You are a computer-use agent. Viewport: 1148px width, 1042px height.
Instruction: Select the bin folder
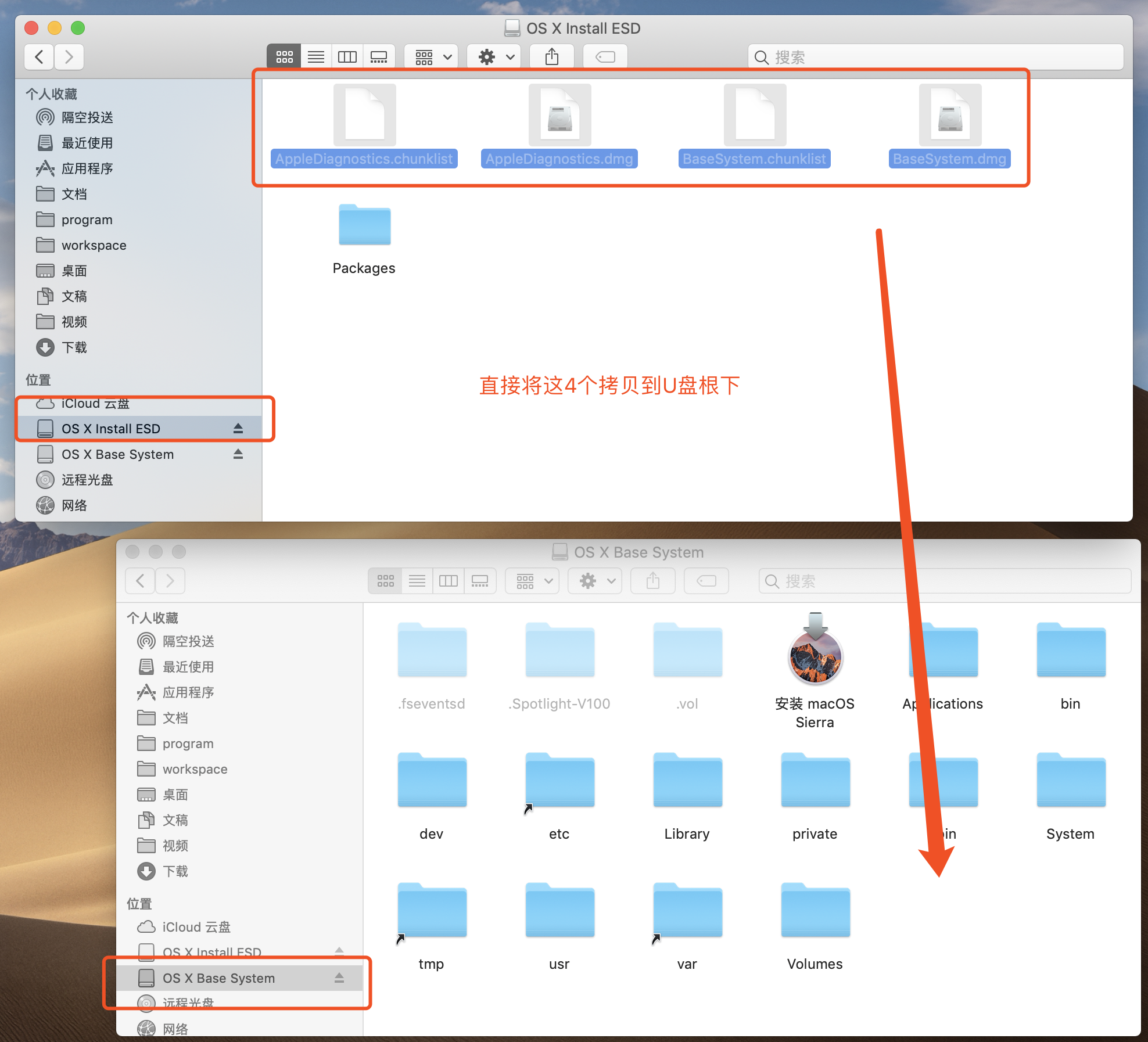[x=1071, y=667]
